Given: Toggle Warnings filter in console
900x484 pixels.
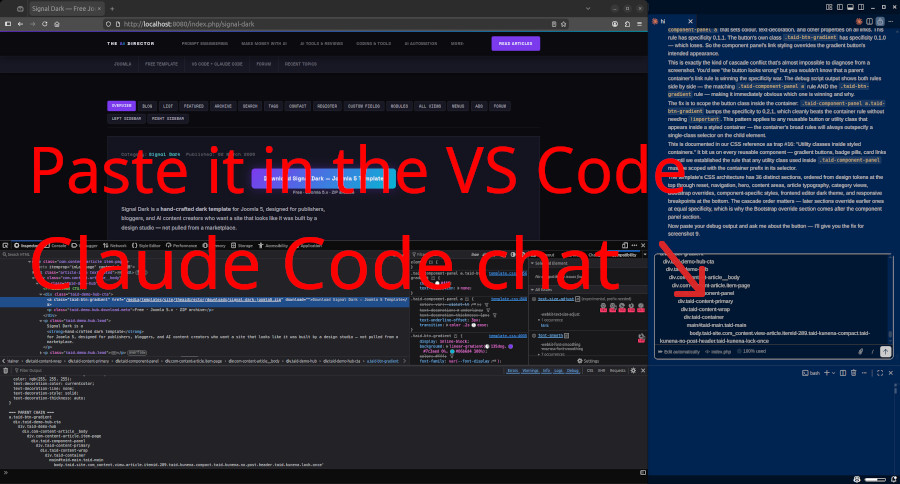Looking at the screenshot, I should (x=530, y=371).
